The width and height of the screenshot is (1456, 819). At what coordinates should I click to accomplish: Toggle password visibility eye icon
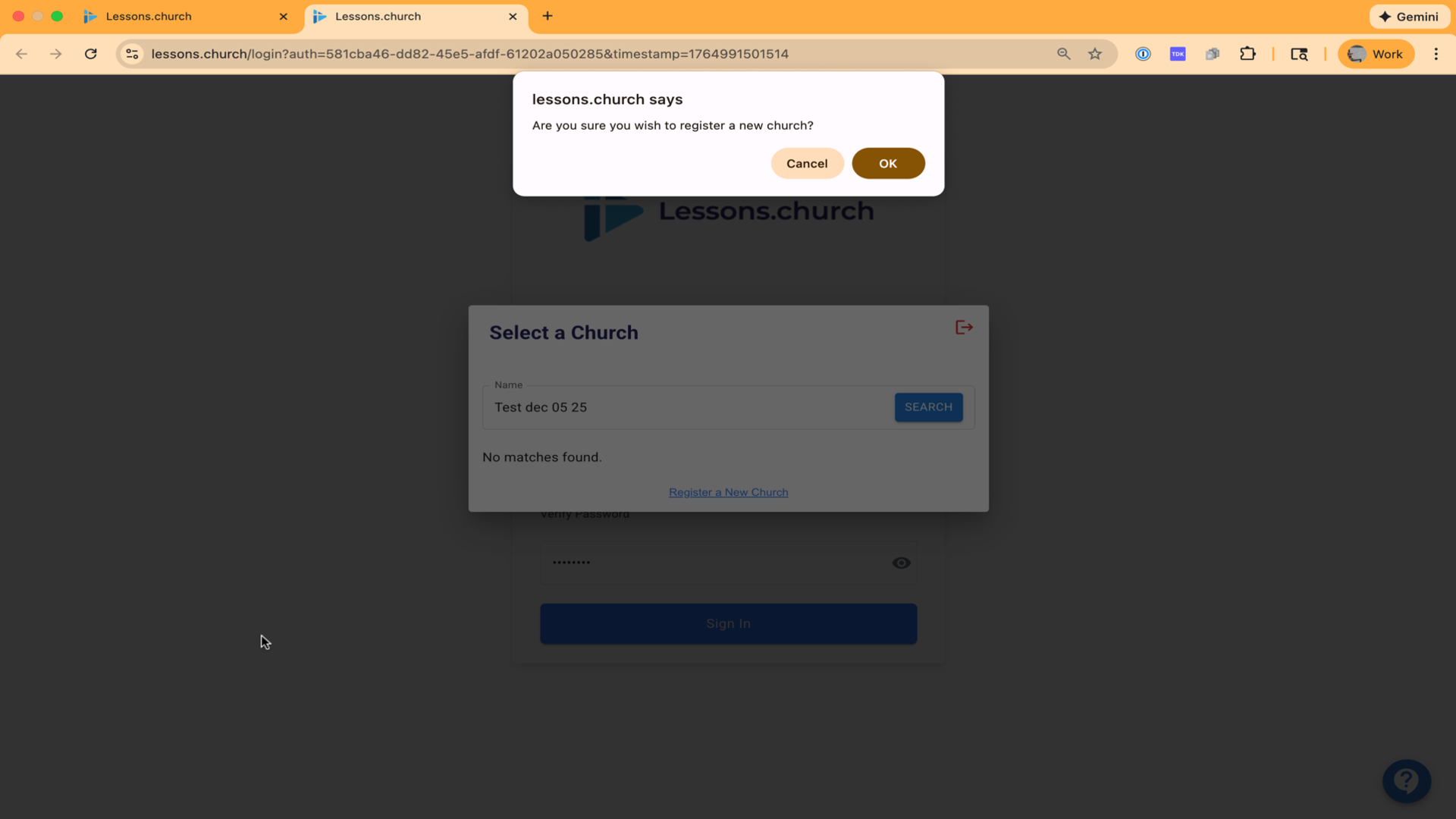(901, 563)
